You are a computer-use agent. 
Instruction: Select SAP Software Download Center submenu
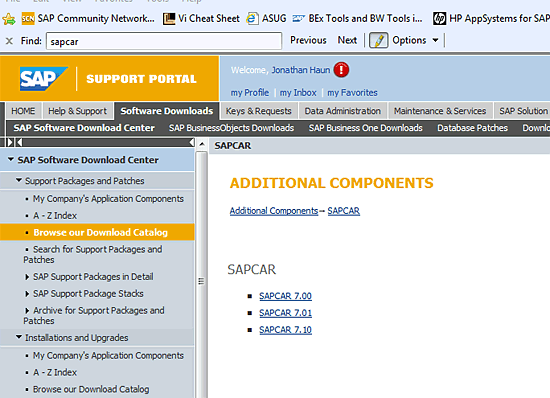tap(84, 128)
